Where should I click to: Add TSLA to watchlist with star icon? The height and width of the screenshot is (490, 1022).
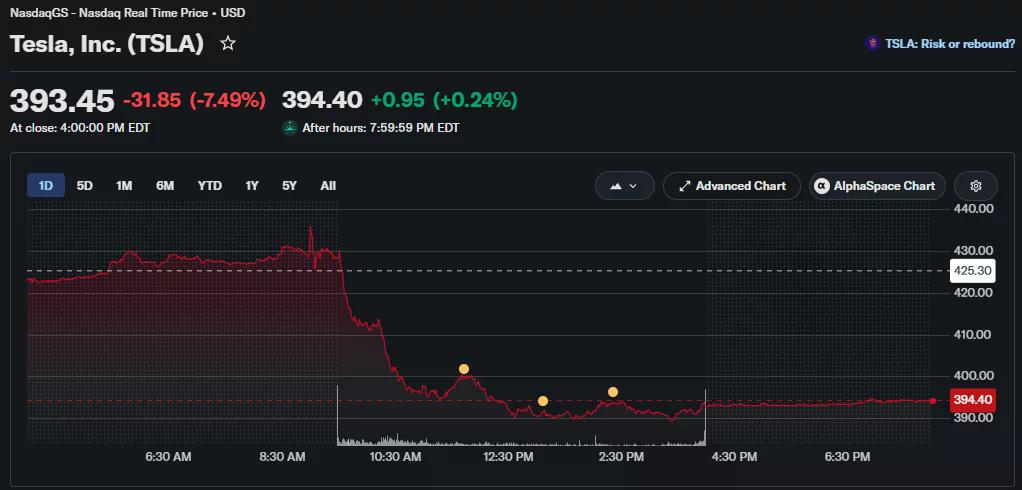click(227, 44)
